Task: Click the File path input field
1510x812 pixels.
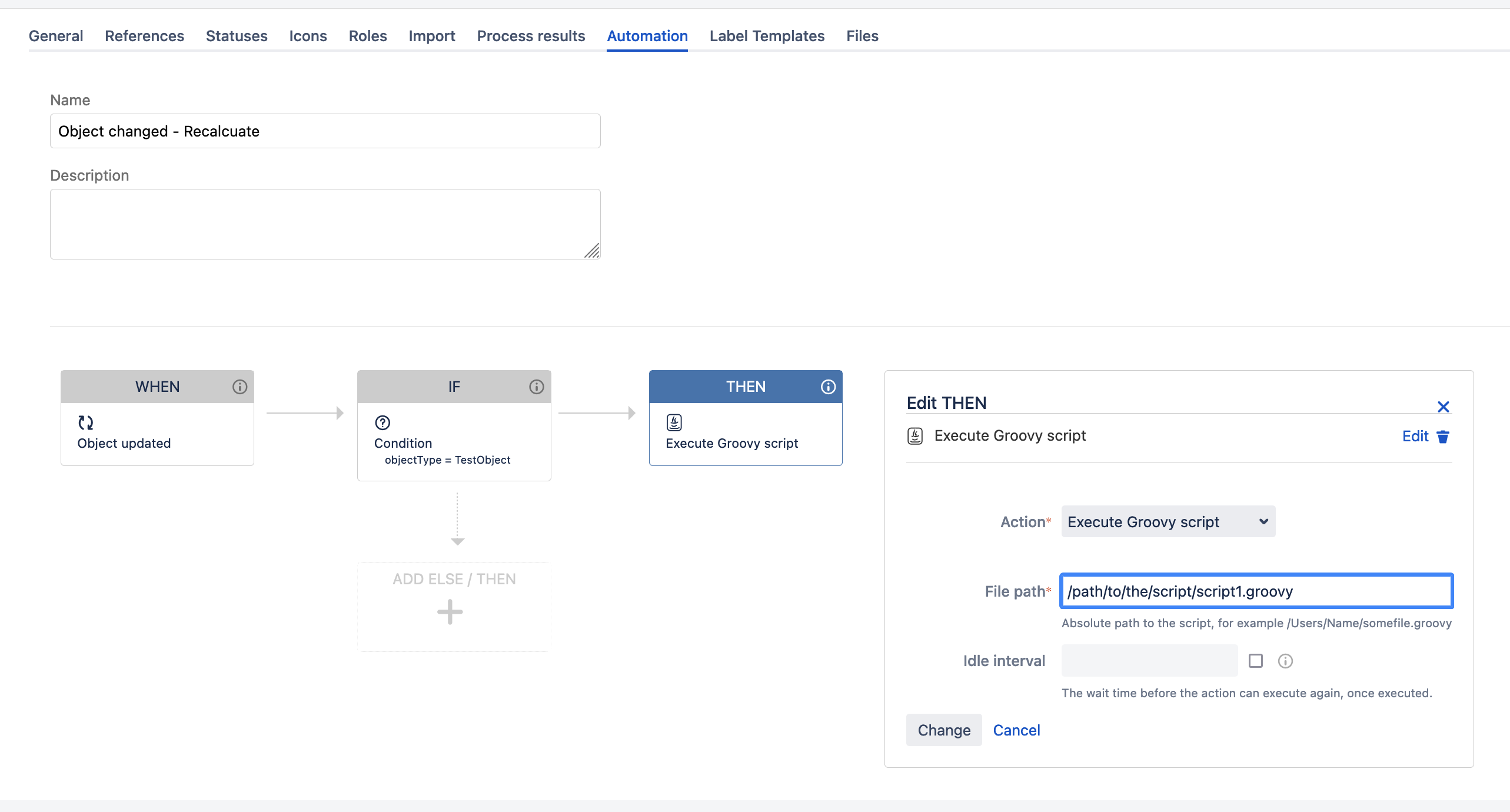Action: click(1256, 591)
